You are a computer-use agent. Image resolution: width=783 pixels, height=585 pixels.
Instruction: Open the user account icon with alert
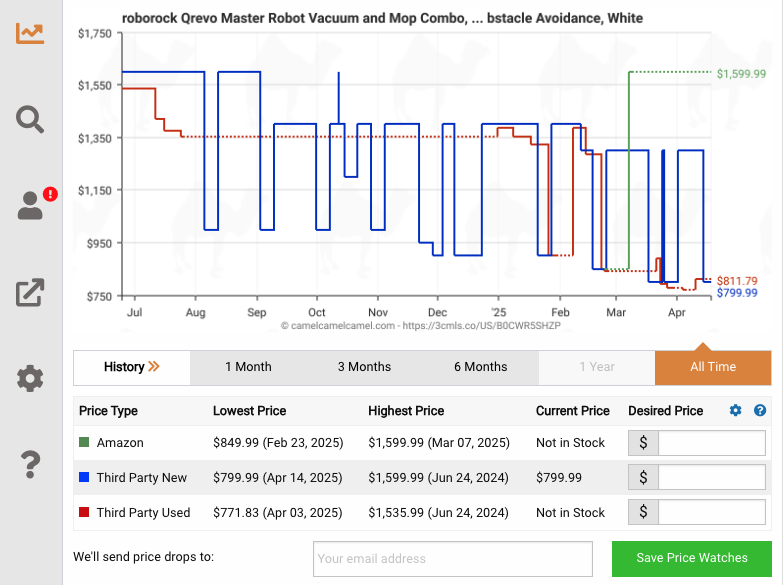(x=31, y=205)
